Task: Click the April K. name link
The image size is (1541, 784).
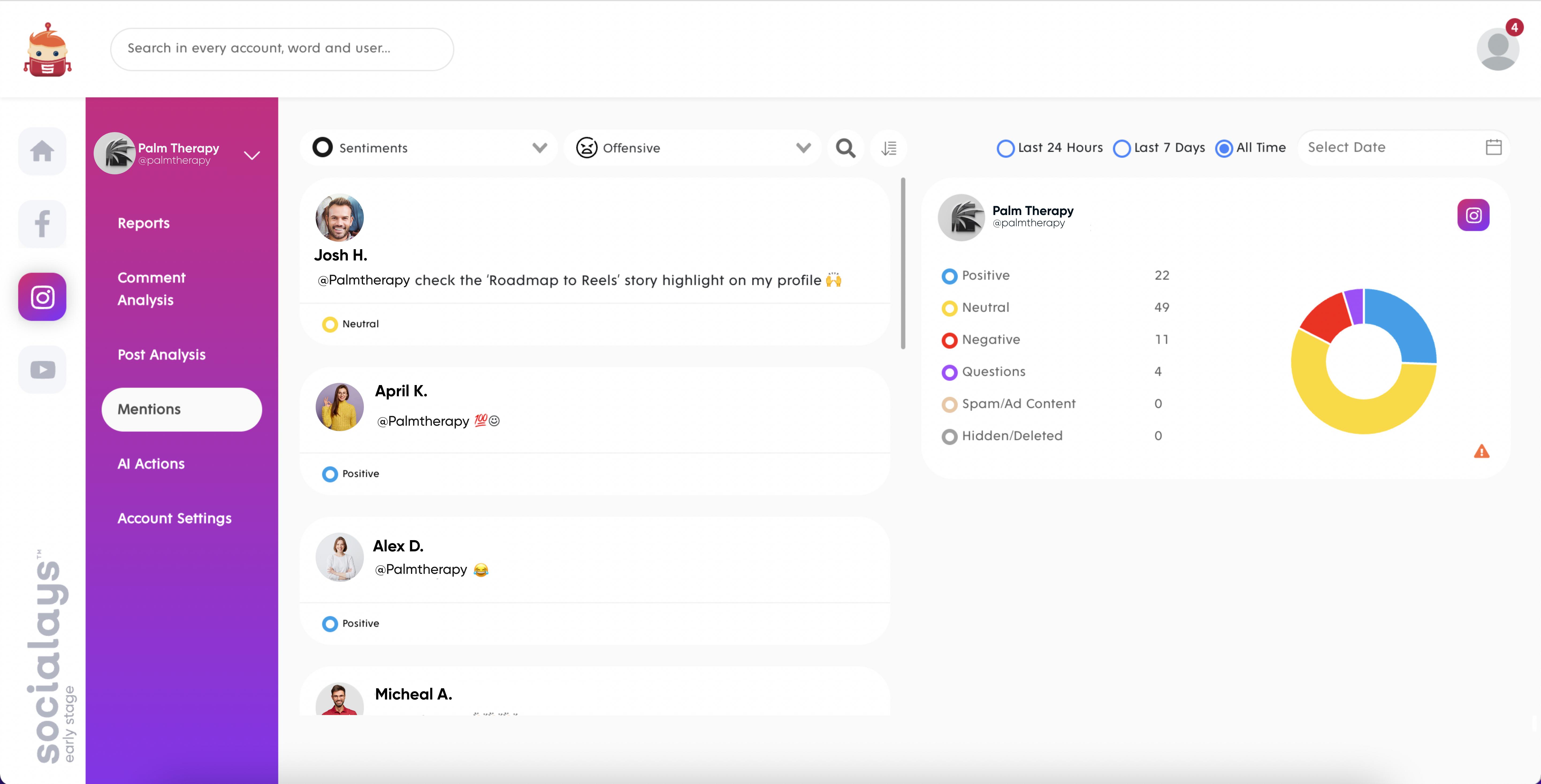Action: (x=401, y=391)
